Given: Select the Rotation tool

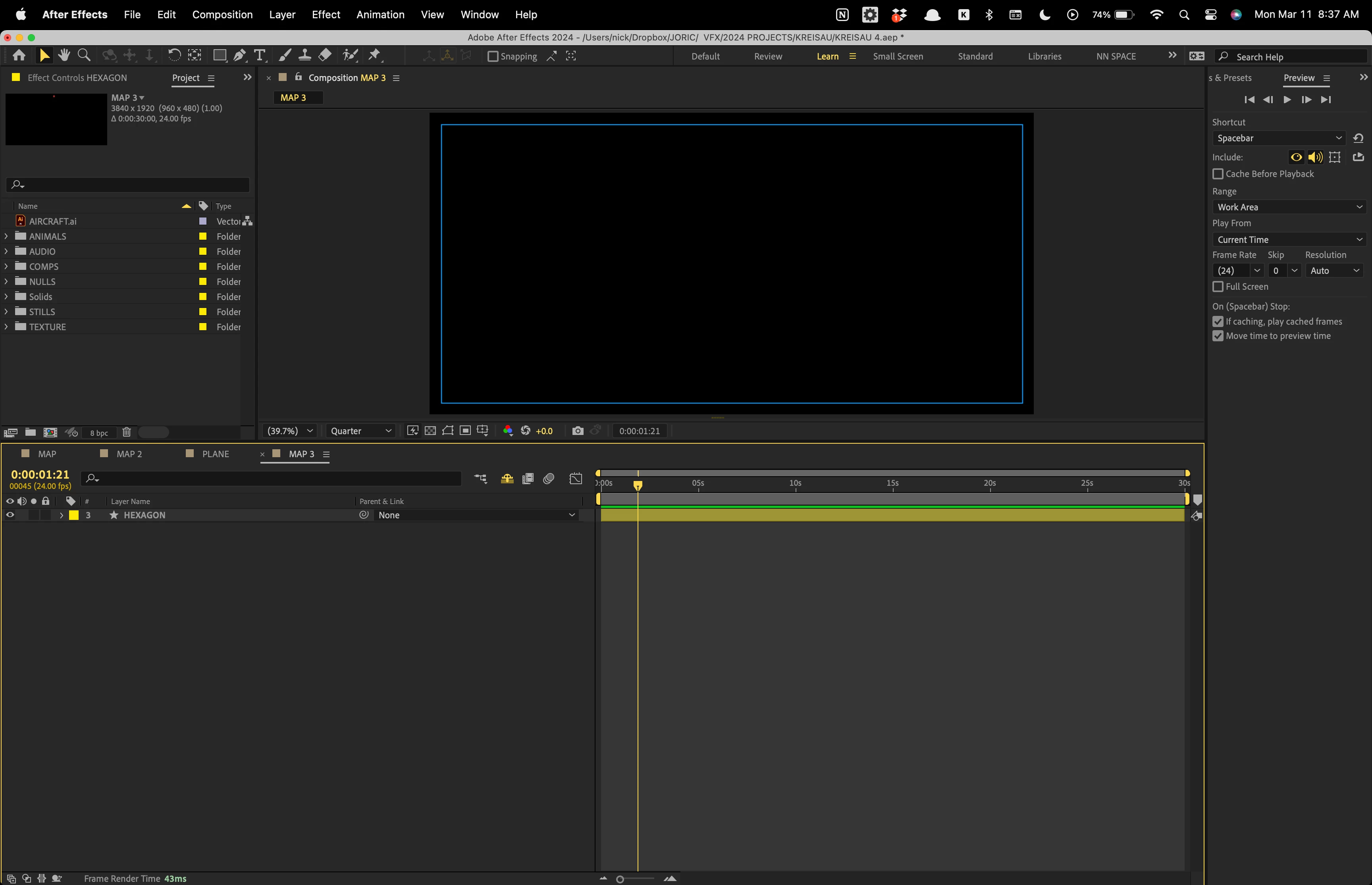Looking at the screenshot, I should pyautogui.click(x=173, y=56).
